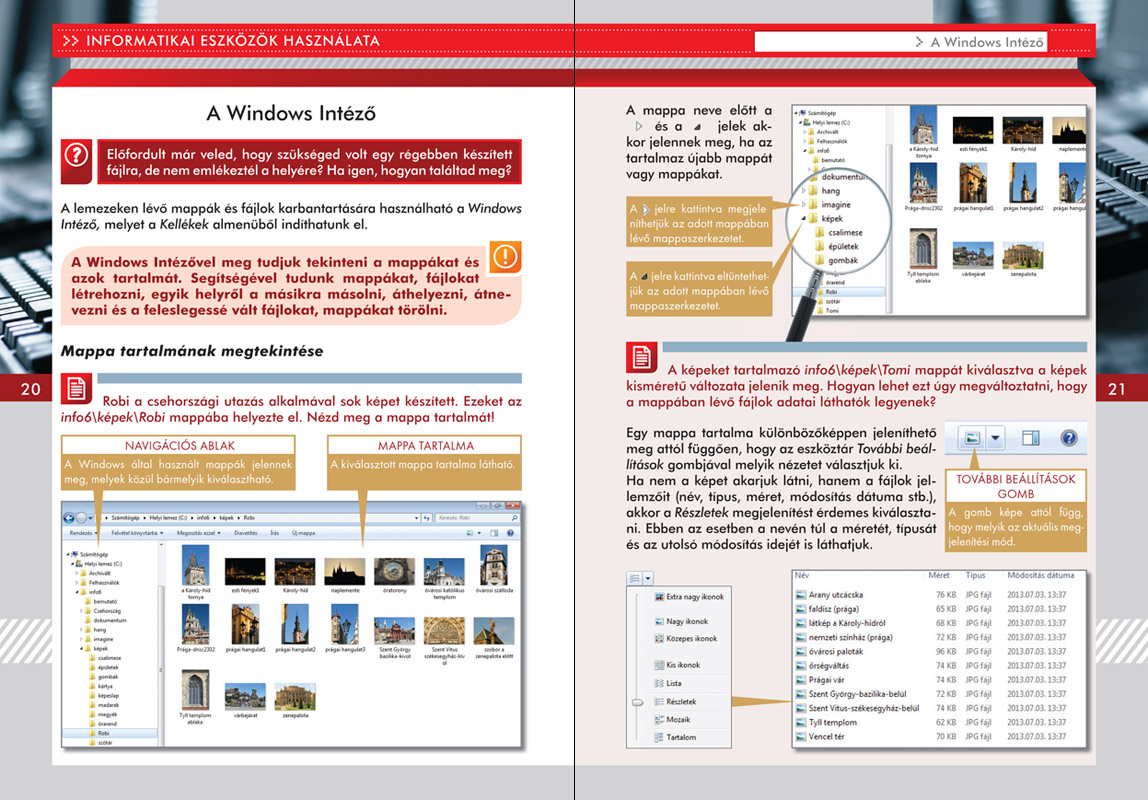Open the Megosztás ezzel menu
The height and width of the screenshot is (800, 1148).
[199, 533]
